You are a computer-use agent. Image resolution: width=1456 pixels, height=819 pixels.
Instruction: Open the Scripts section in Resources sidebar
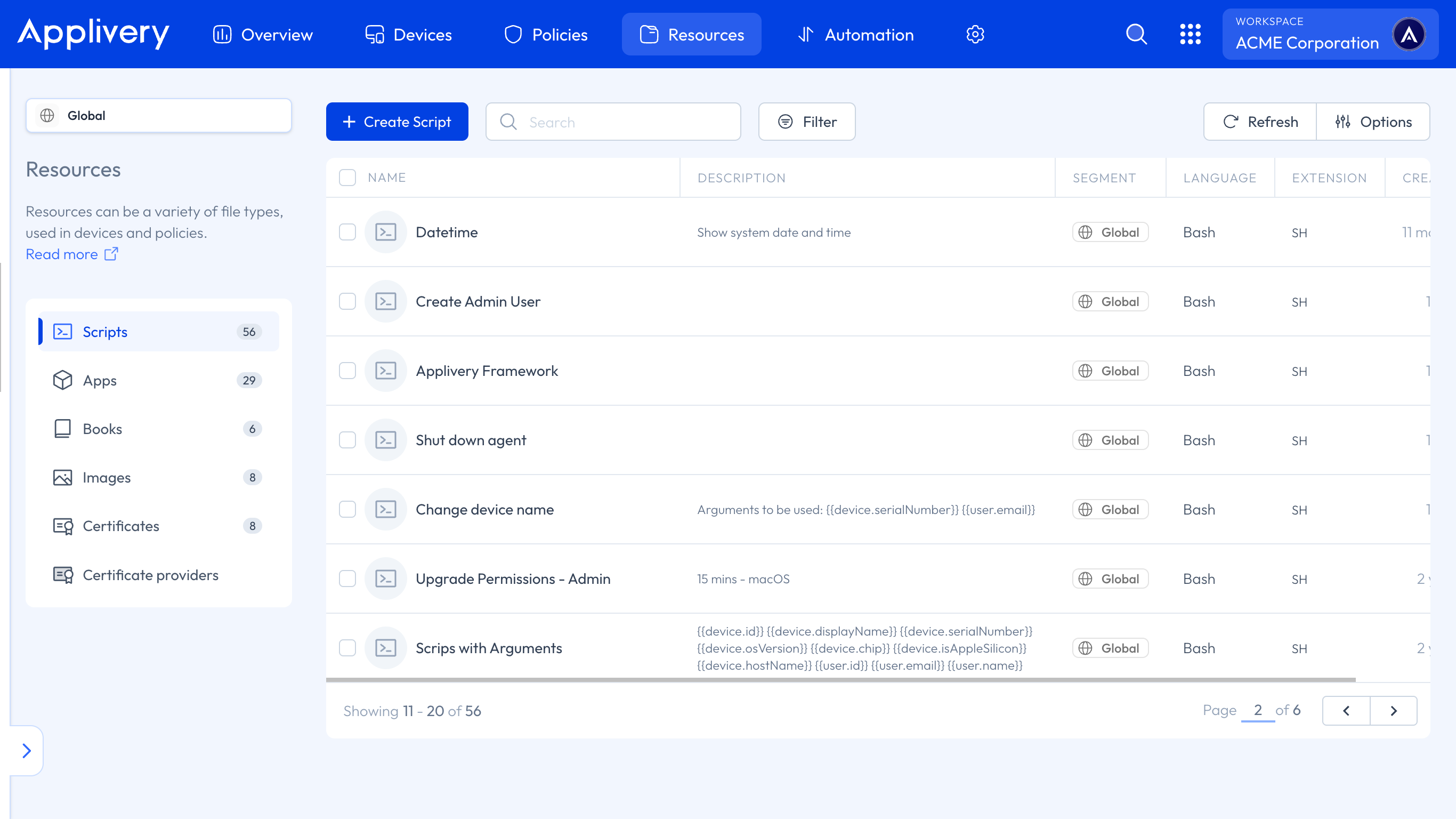point(105,332)
